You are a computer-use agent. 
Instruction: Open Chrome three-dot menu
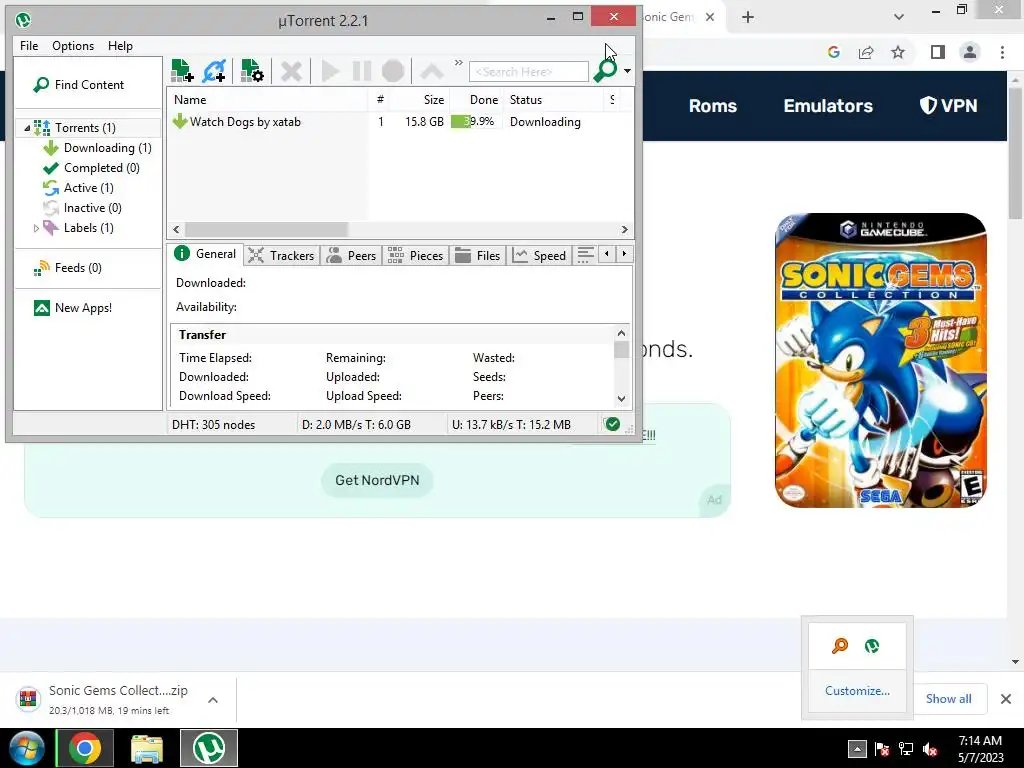(1002, 52)
